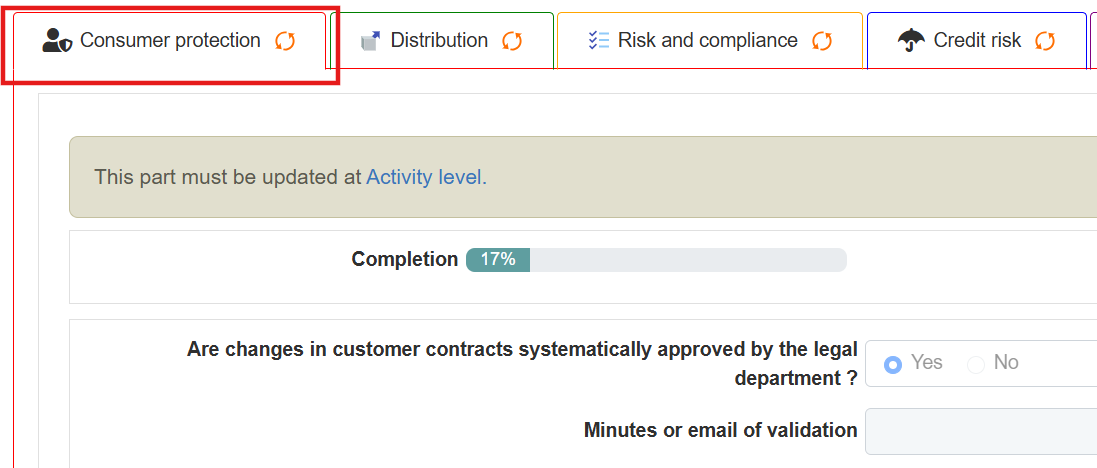
Task: Go to the Risk and compliance tab
Action: tap(708, 41)
